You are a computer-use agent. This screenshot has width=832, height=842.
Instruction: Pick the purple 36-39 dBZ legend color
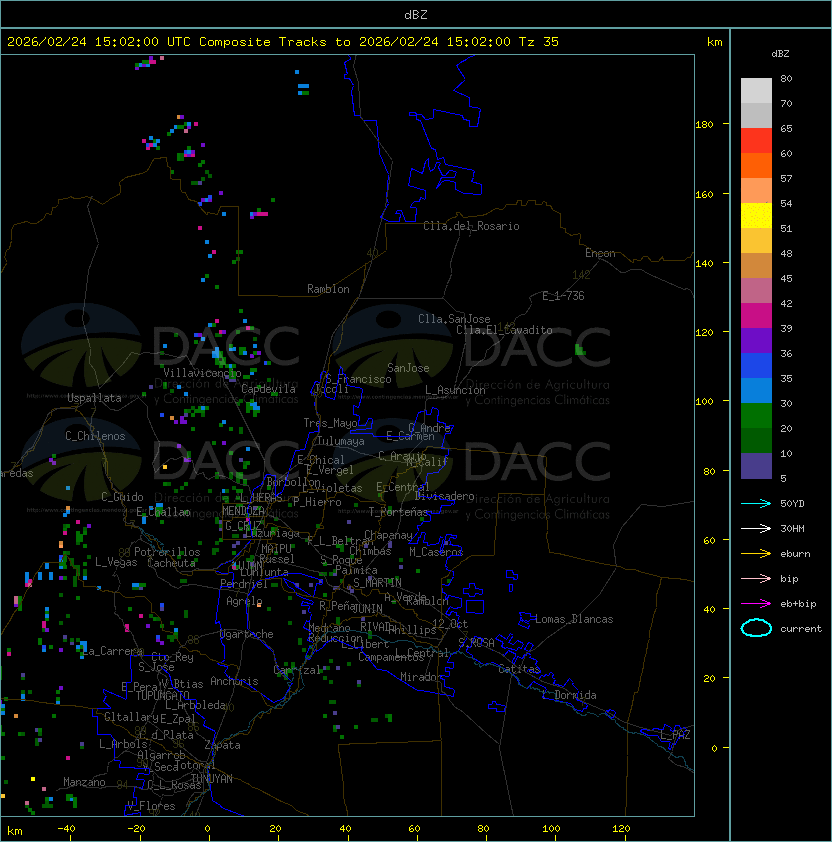point(756,341)
